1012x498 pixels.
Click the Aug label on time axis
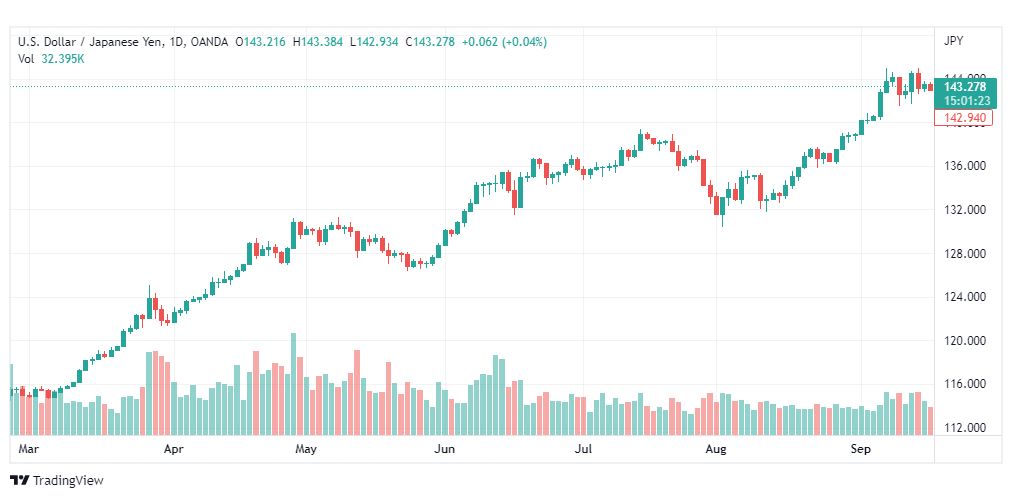[714, 450]
